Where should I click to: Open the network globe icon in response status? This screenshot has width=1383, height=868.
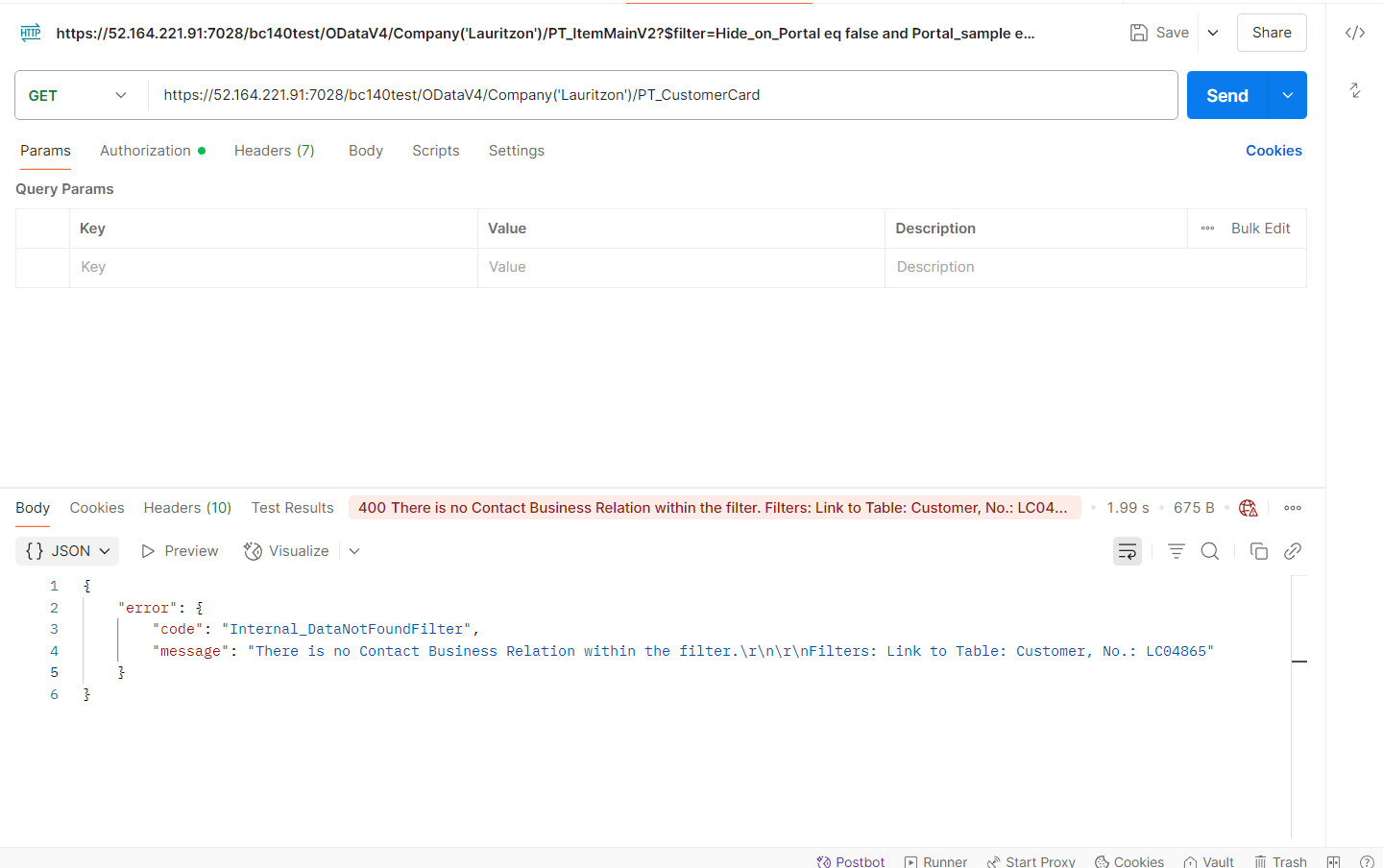[x=1248, y=508]
